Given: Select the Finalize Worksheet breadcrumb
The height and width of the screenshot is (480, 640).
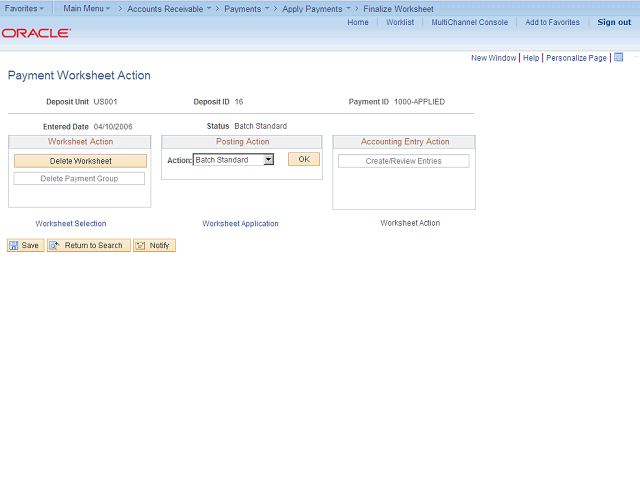Looking at the screenshot, I should pyautogui.click(x=398, y=9).
